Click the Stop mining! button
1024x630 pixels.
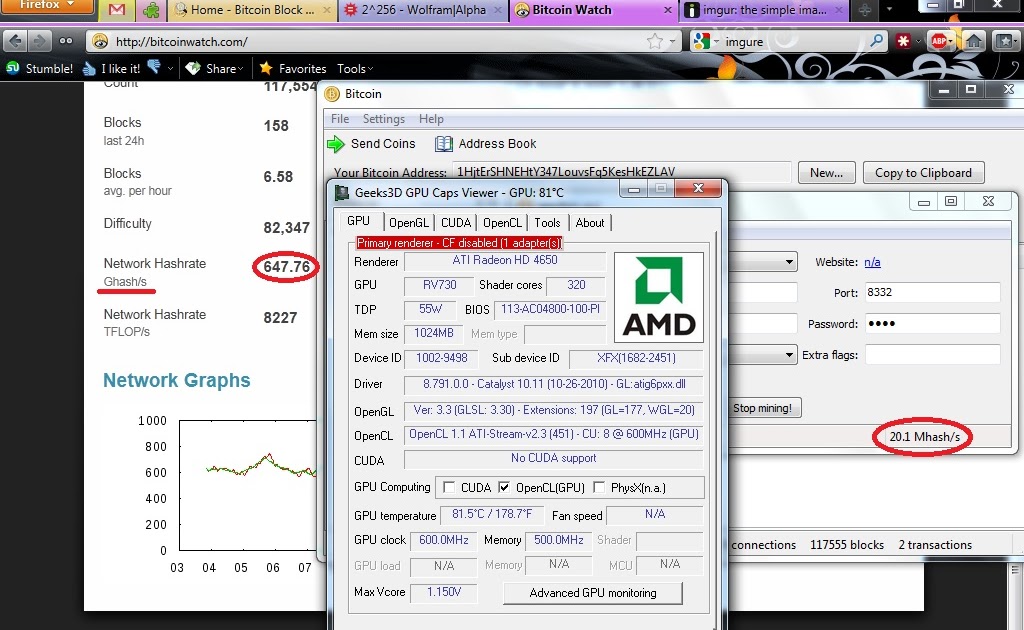pos(762,408)
